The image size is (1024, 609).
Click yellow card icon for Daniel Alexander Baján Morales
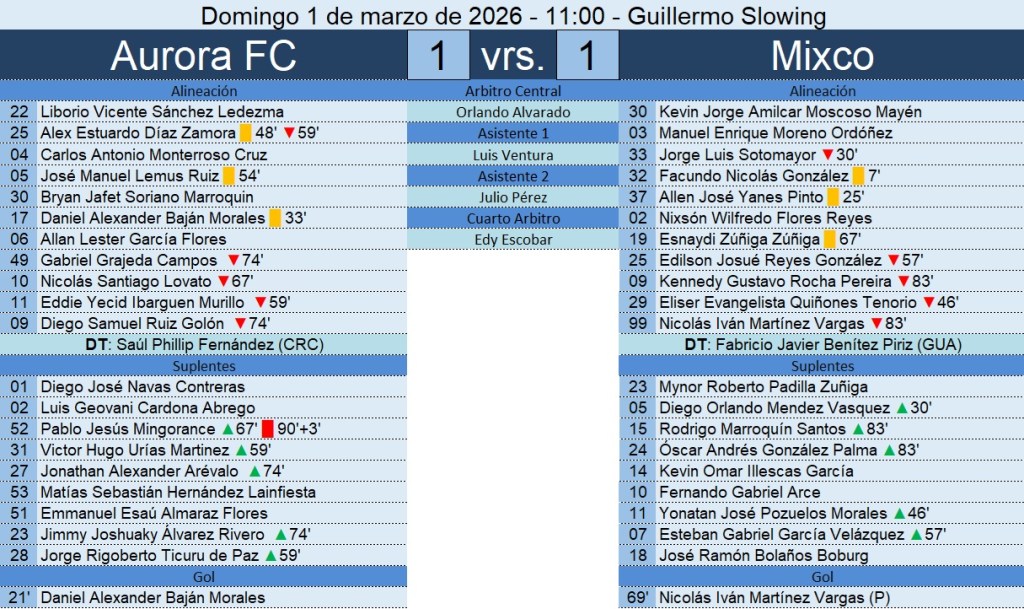coord(275,218)
